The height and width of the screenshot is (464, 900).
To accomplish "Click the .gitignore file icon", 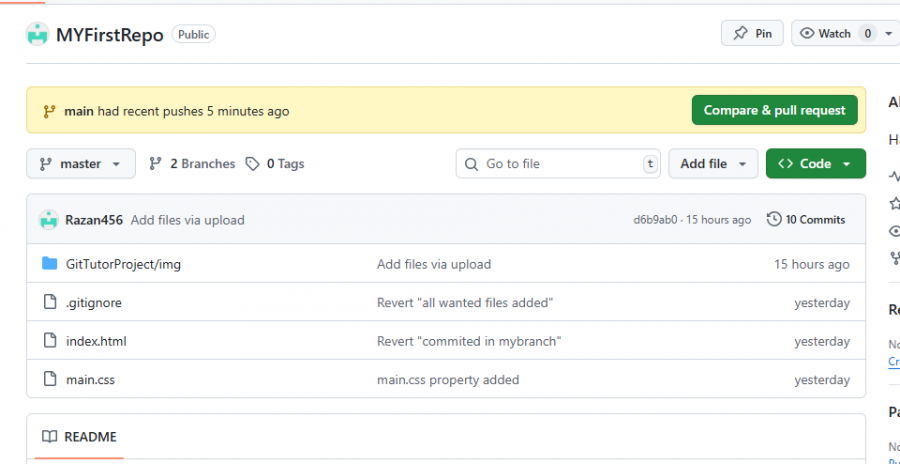I will (50, 303).
